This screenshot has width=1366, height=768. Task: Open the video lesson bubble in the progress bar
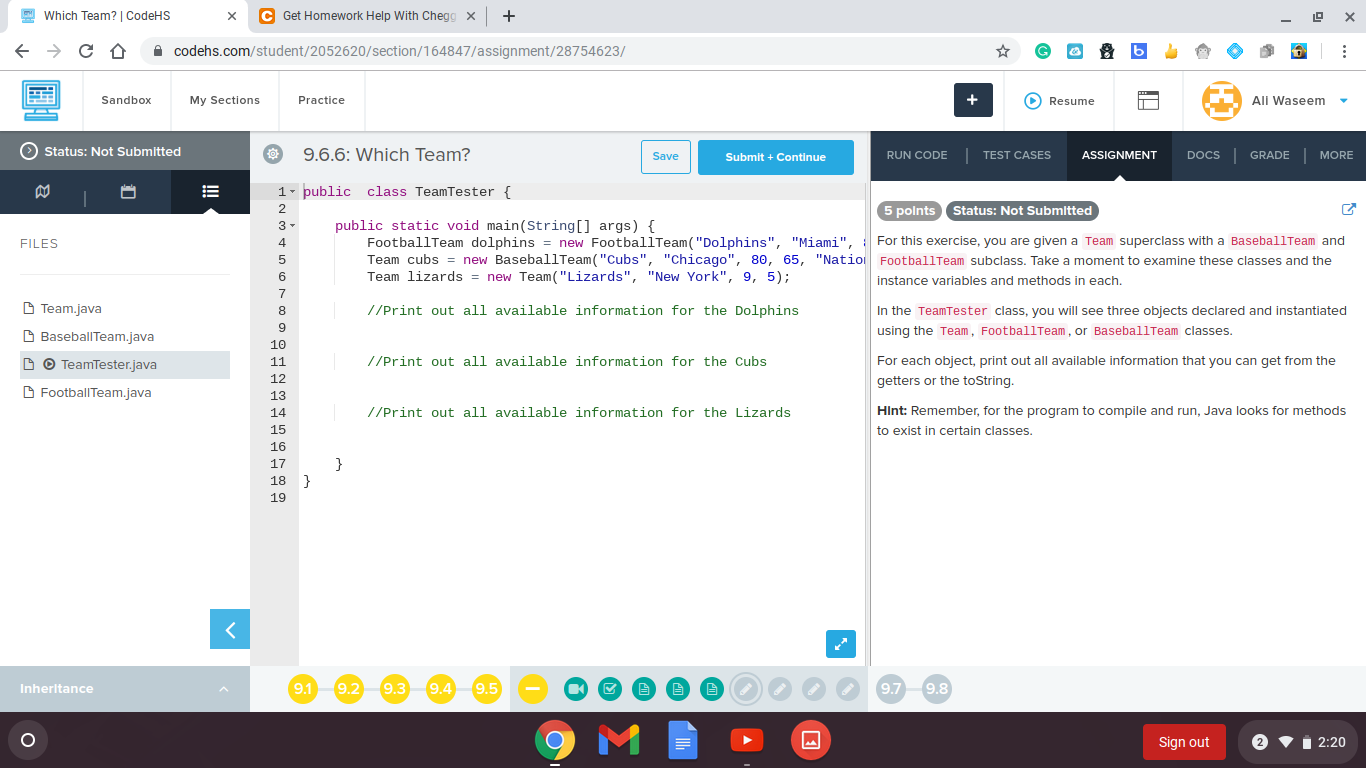[576, 689]
